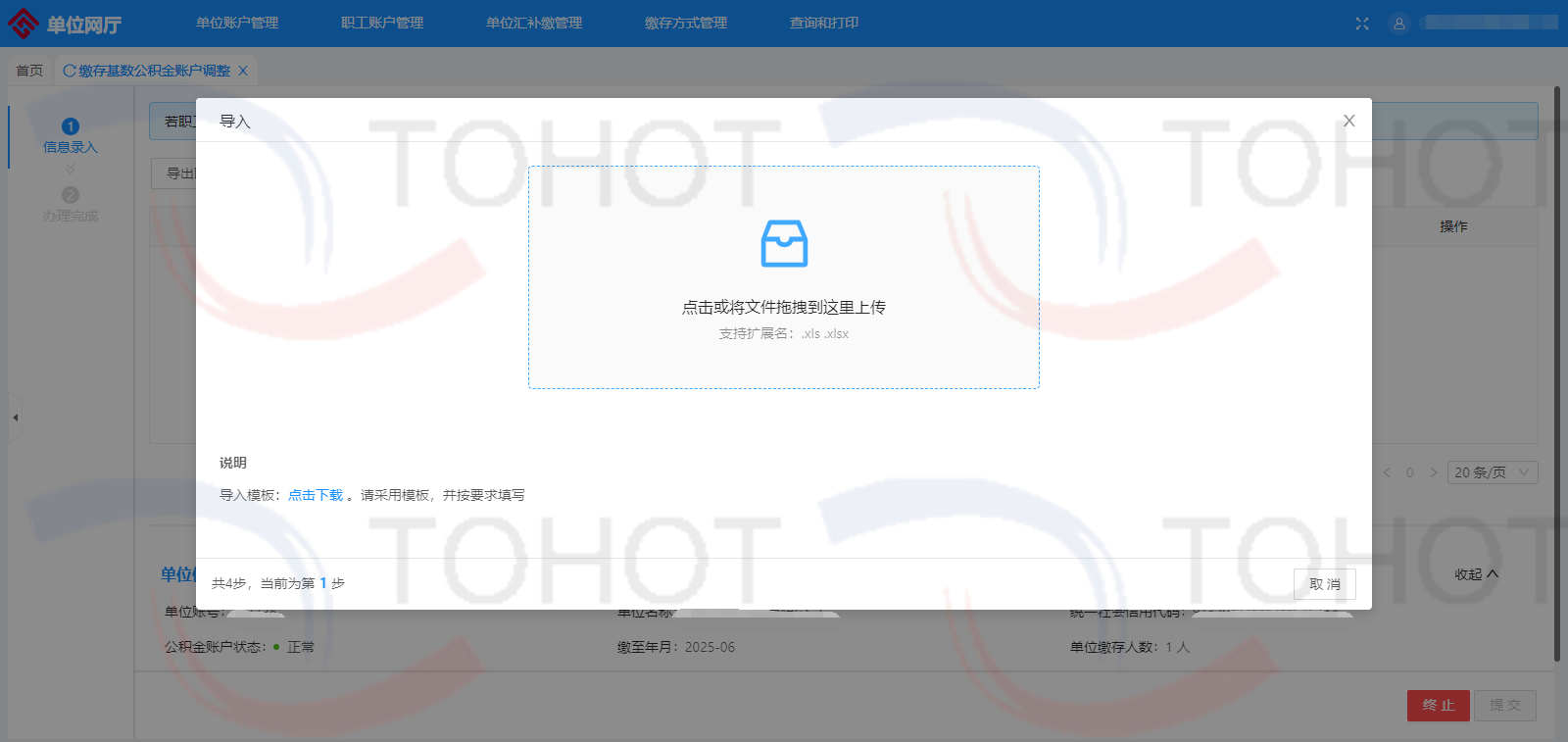
Task: Click the red 终止 button
Action: tap(1438, 705)
